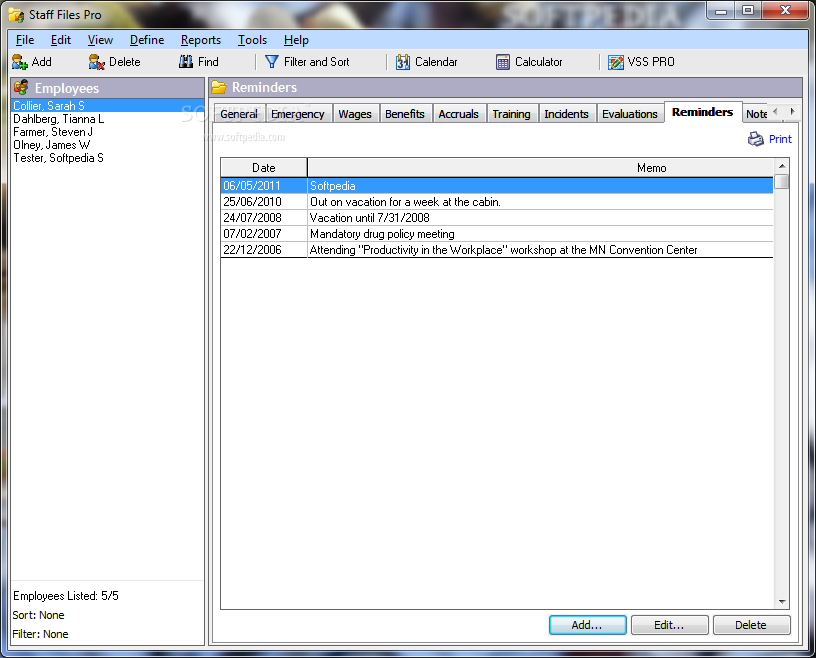The height and width of the screenshot is (658, 816).
Task: Click the Find binoculars icon
Action: pyautogui.click(x=186, y=62)
